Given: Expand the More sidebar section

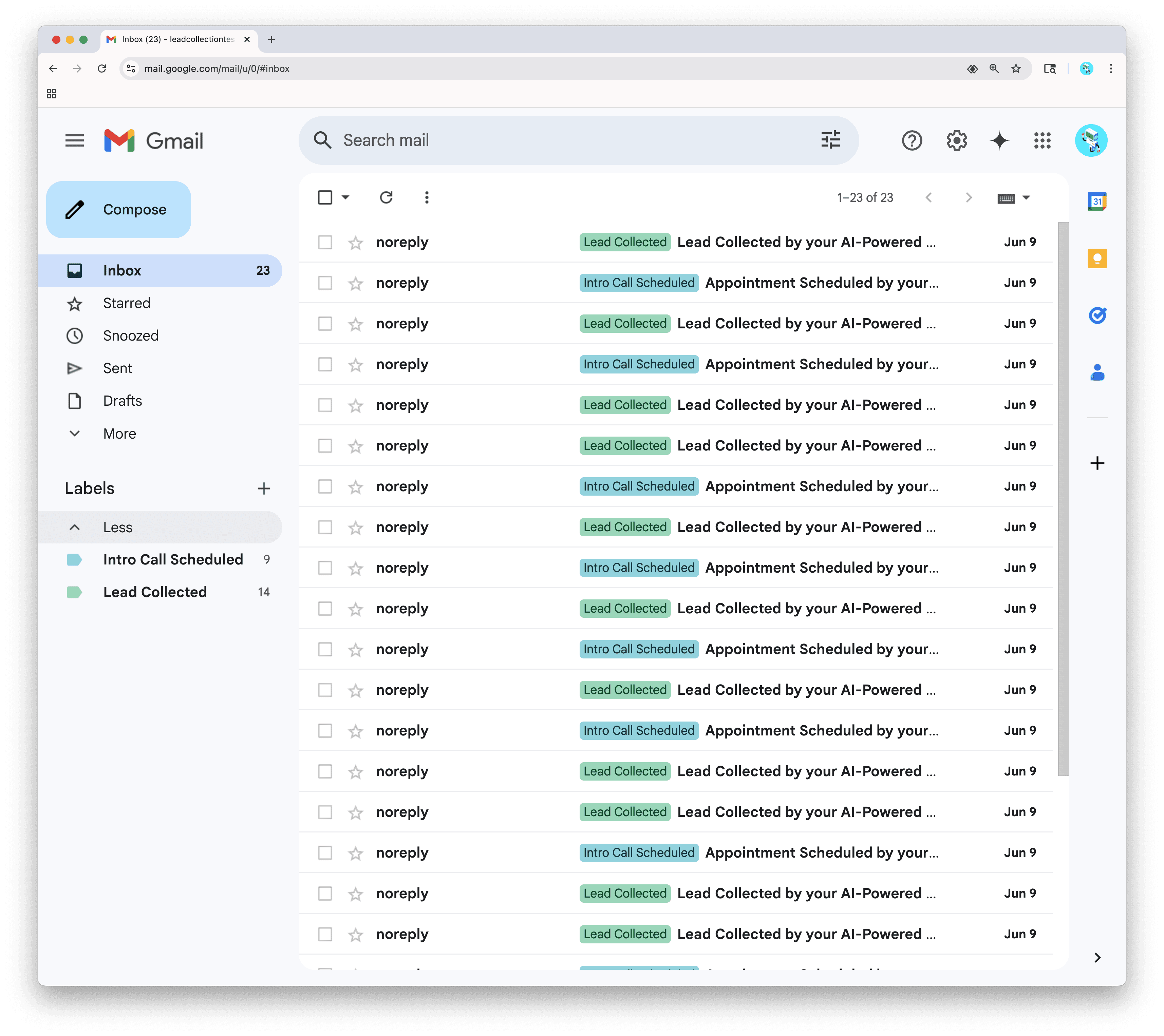Looking at the screenshot, I should click(160, 434).
